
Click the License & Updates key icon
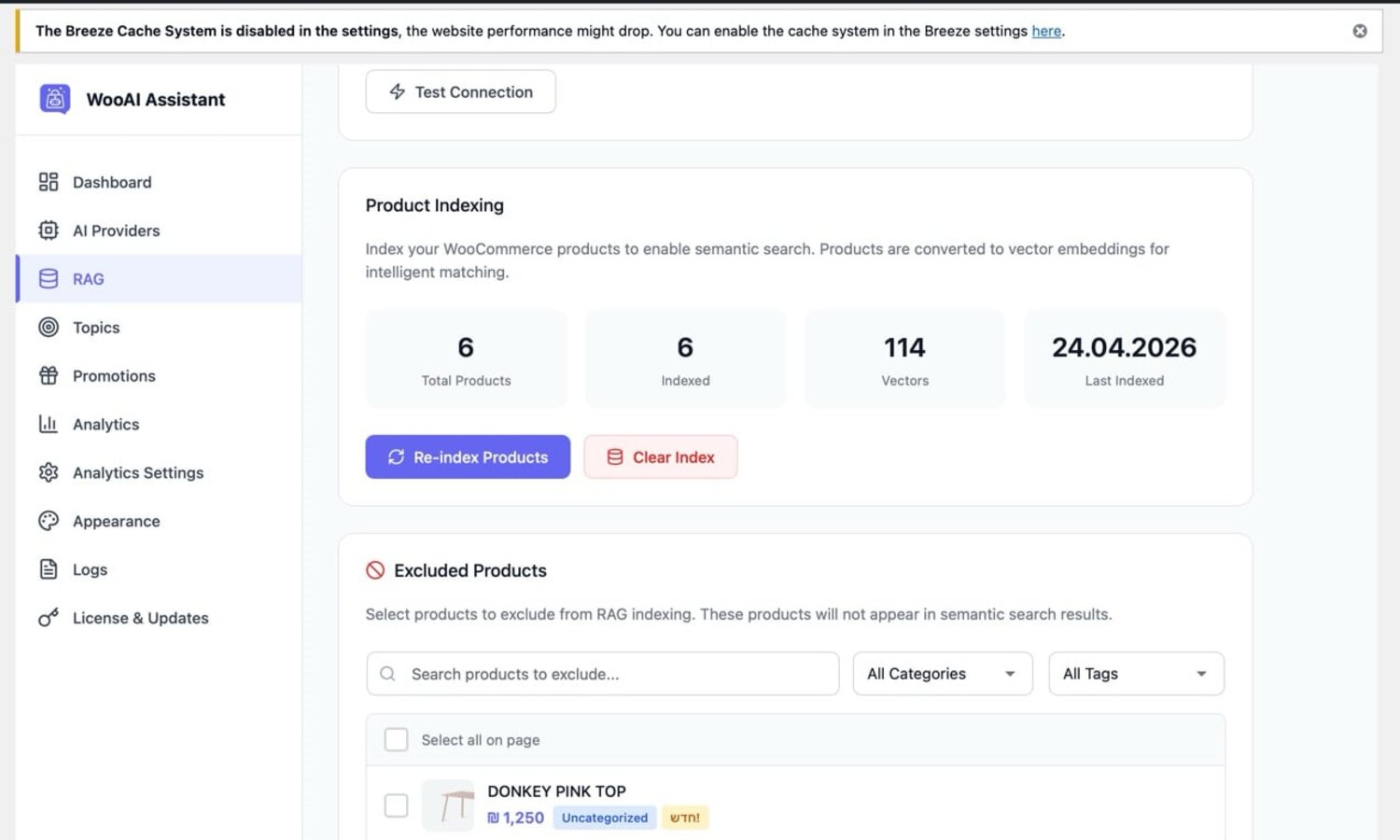49,618
